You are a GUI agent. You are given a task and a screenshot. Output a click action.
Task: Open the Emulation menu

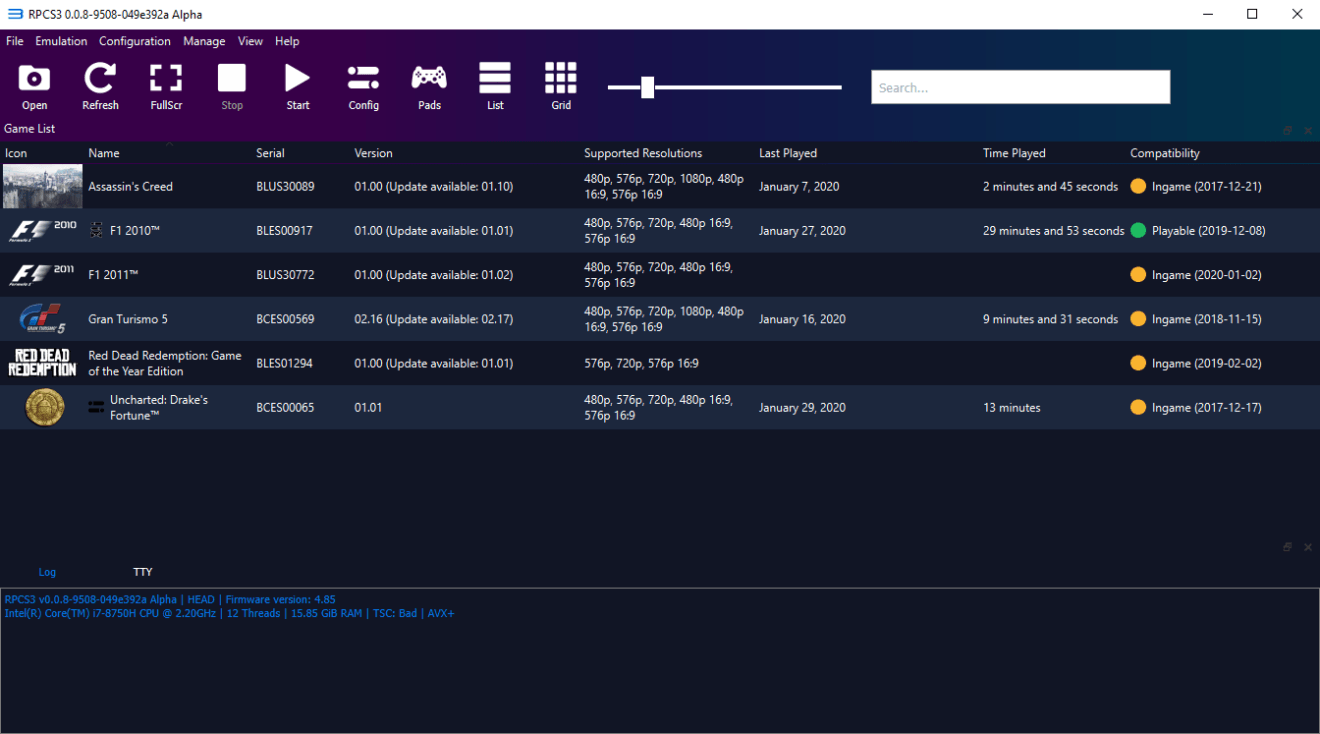(61, 41)
